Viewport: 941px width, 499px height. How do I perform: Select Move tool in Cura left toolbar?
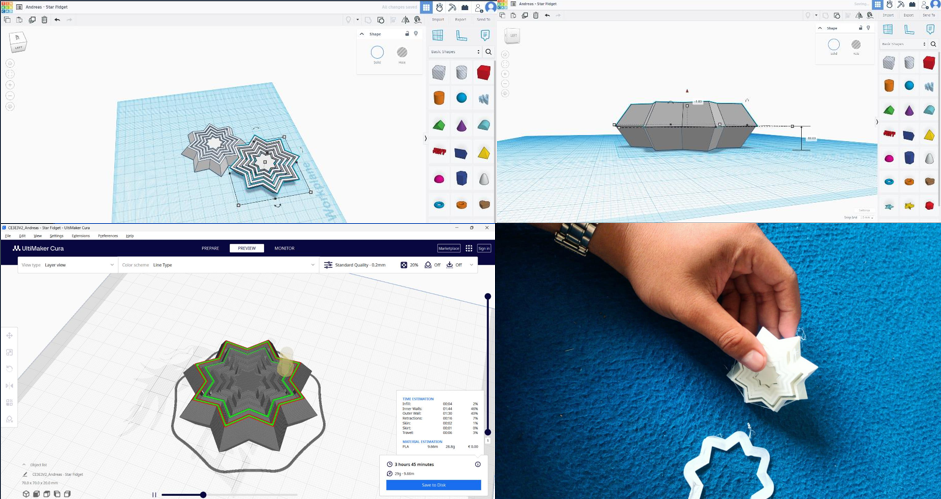click(x=9, y=336)
